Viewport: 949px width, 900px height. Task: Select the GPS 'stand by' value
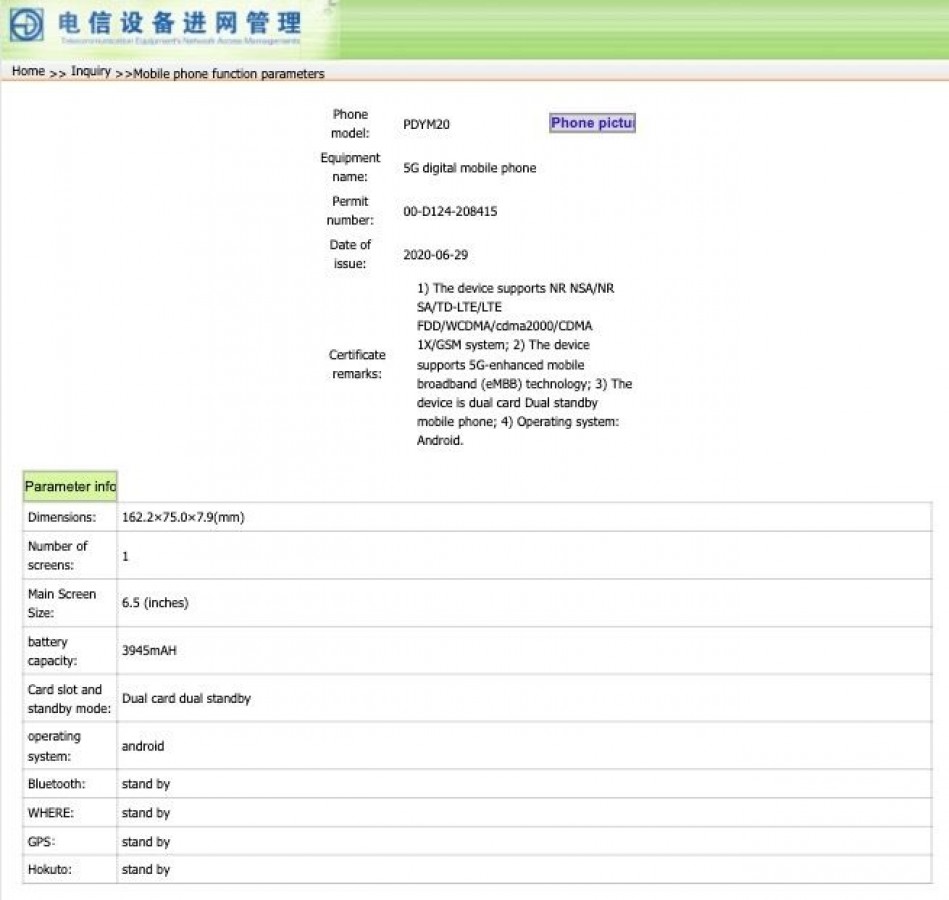click(146, 842)
